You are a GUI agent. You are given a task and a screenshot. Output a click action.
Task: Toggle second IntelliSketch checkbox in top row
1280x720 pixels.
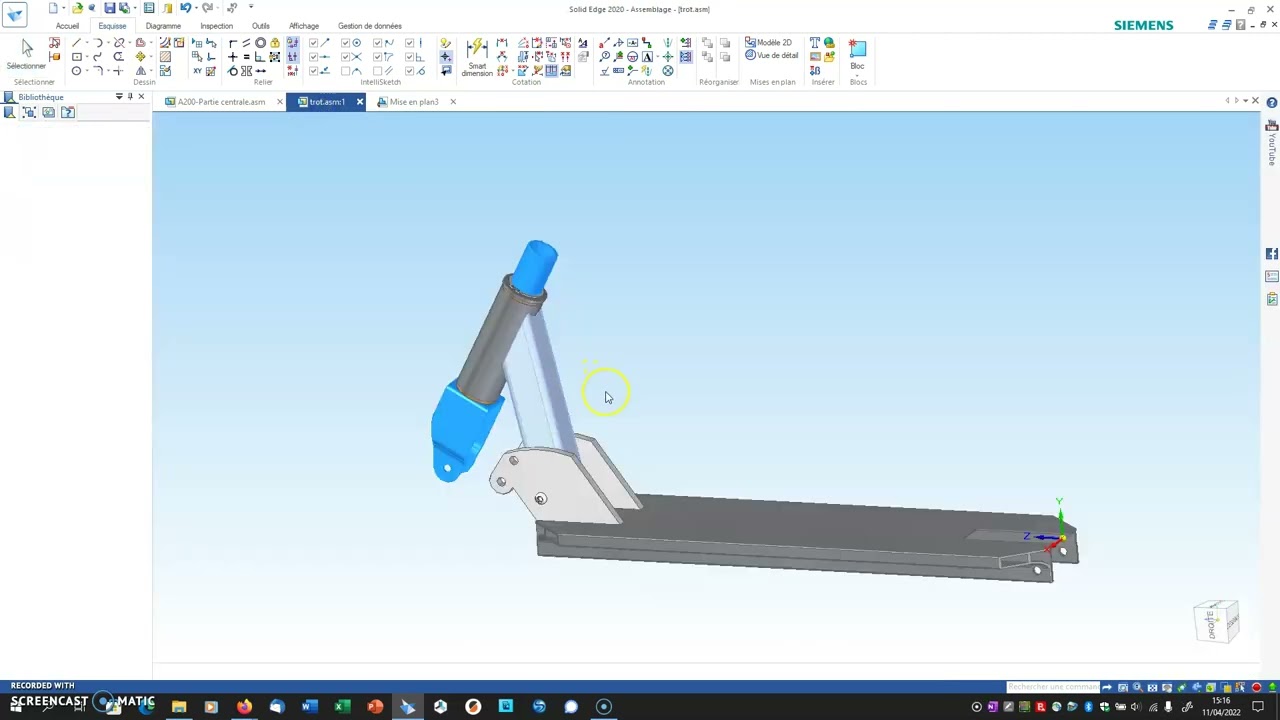pyautogui.click(x=345, y=43)
